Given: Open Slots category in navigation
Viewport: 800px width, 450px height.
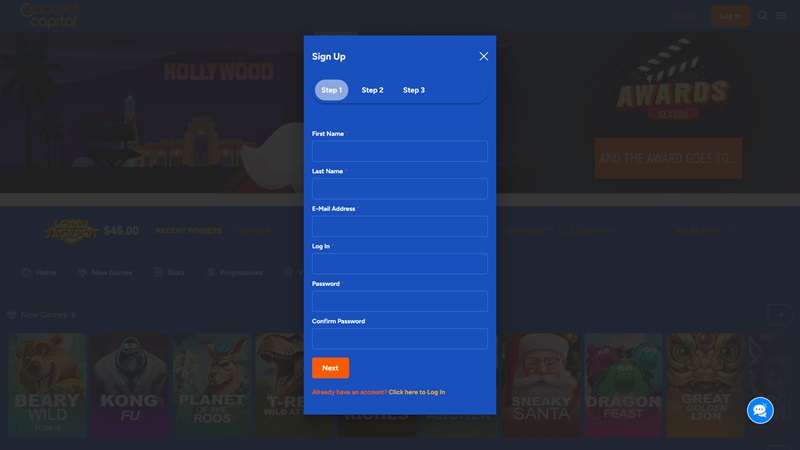Looking at the screenshot, I should point(169,272).
